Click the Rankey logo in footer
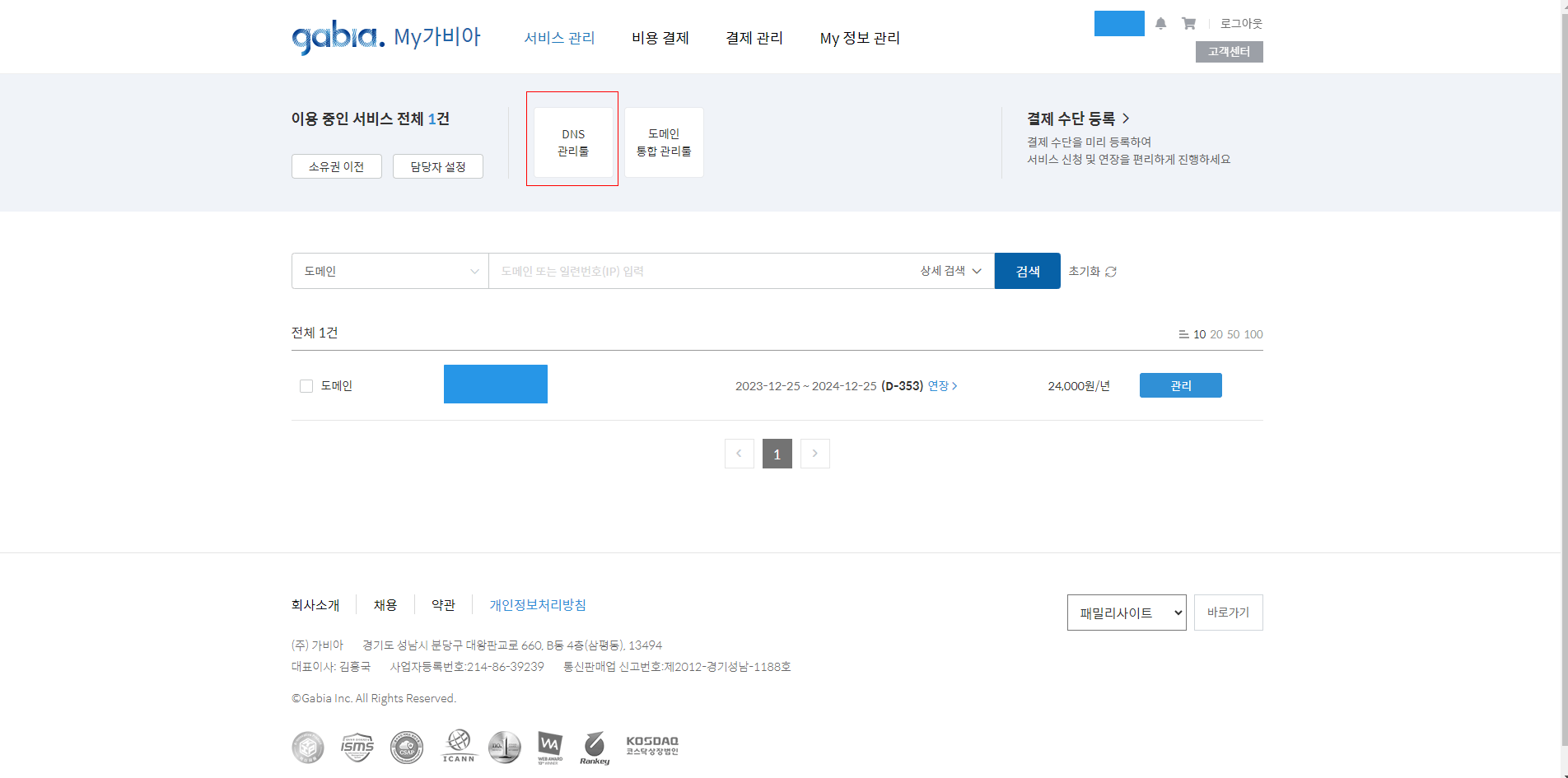 pyautogui.click(x=594, y=747)
